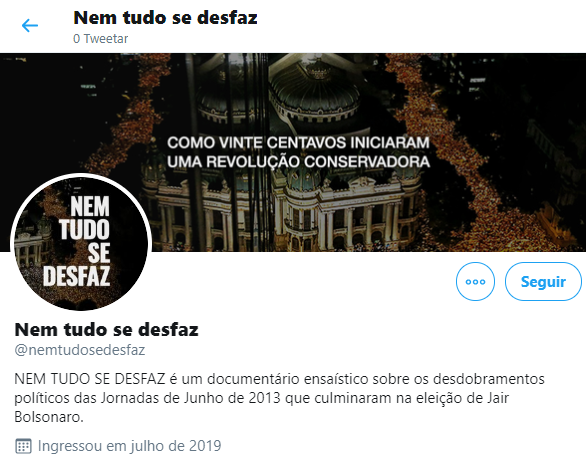Screen dimensions: 586x465
Task: Click the theatre dome in the banner
Action: coord(313,90)
